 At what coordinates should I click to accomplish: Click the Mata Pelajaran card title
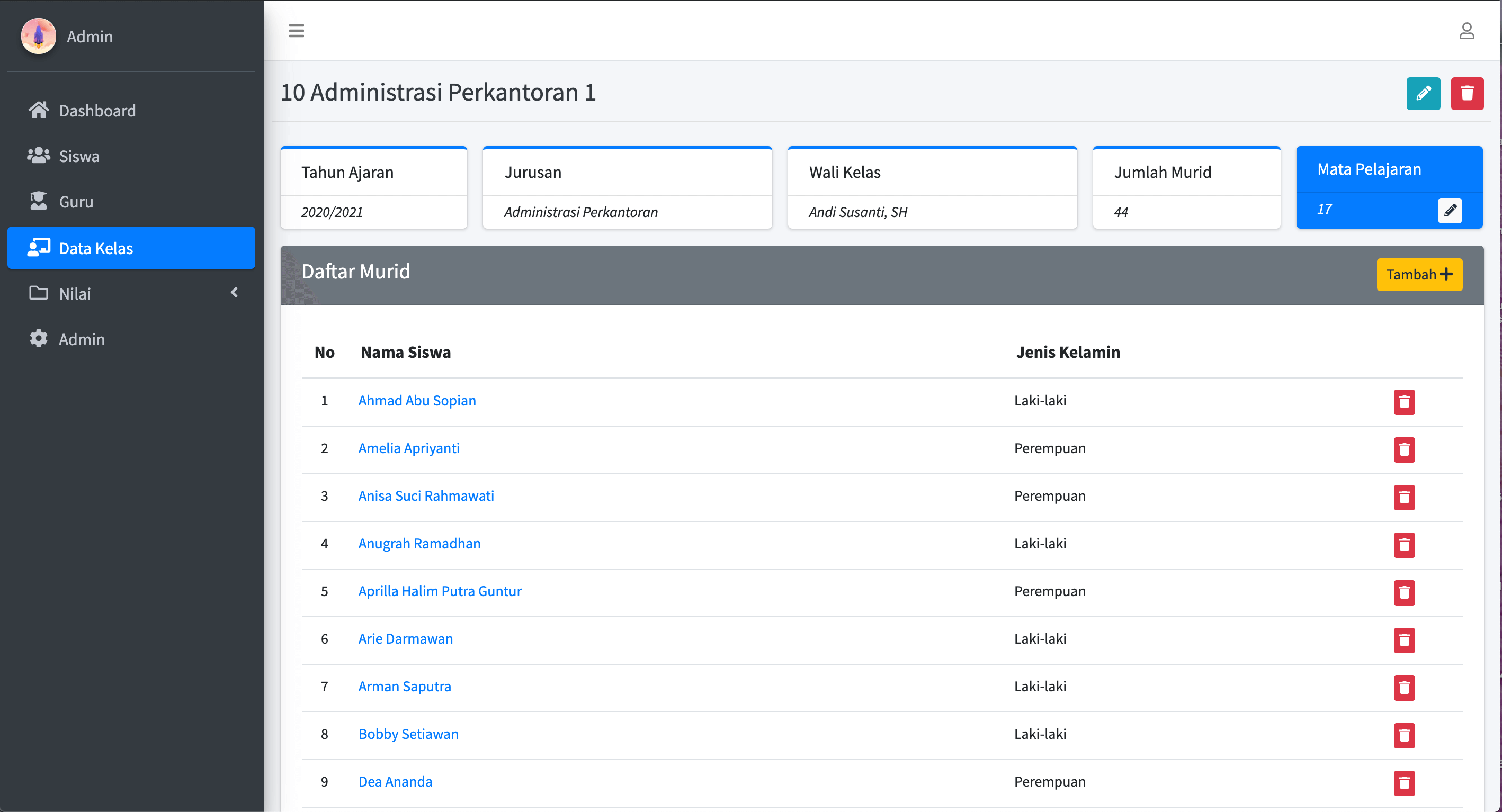tap(1369, 169)
